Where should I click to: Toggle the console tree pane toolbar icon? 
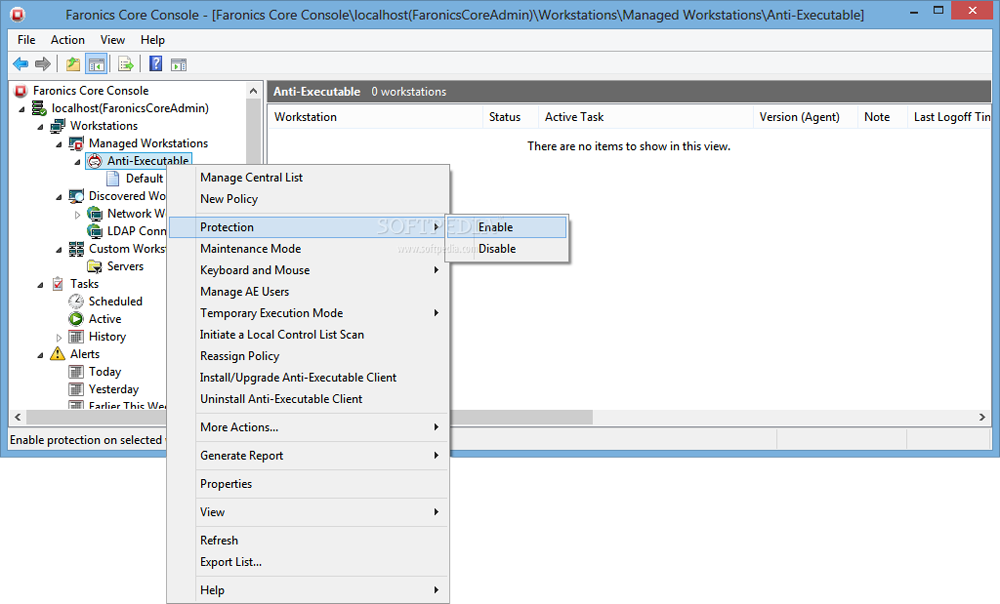coord(96,64)
